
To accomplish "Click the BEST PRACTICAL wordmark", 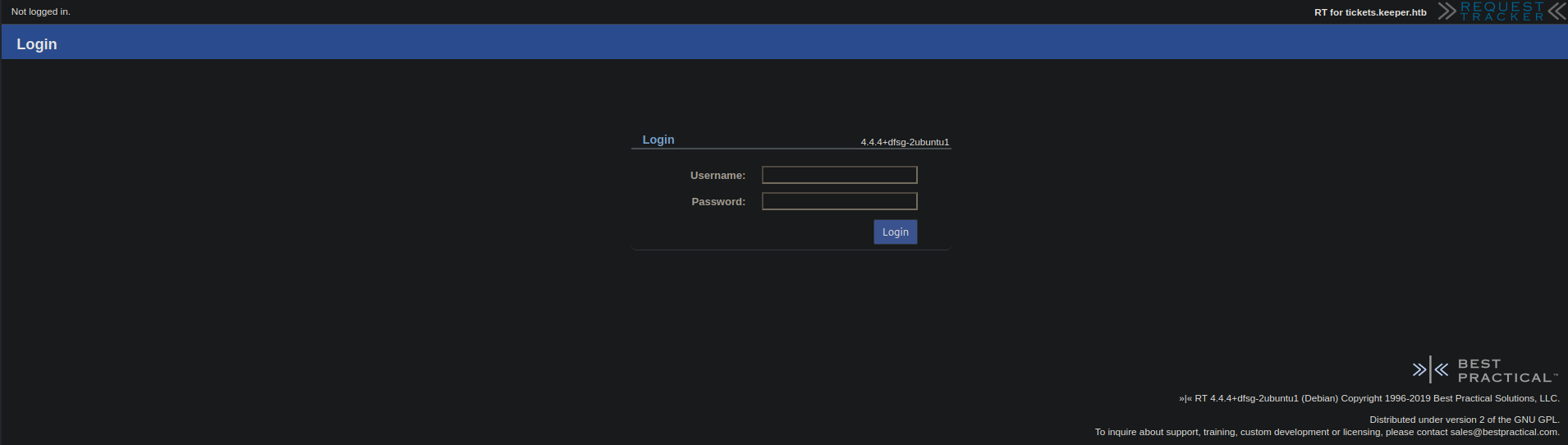I will (x=1505, y=370).
